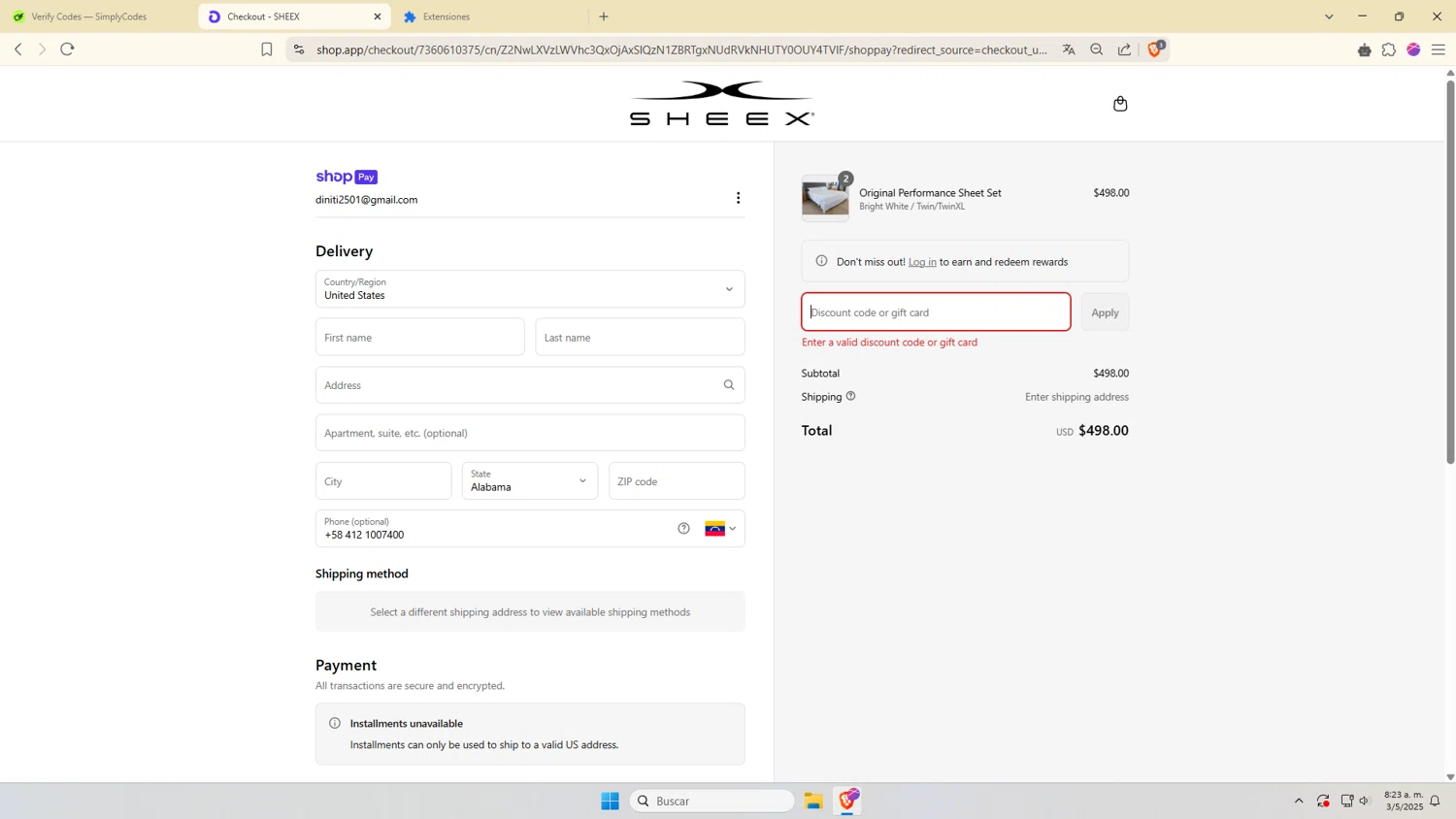Click the Brave profile avatar icon
Image resolution: width=1456 pixels, height=819 pixels.
[x=1413, y=49]
